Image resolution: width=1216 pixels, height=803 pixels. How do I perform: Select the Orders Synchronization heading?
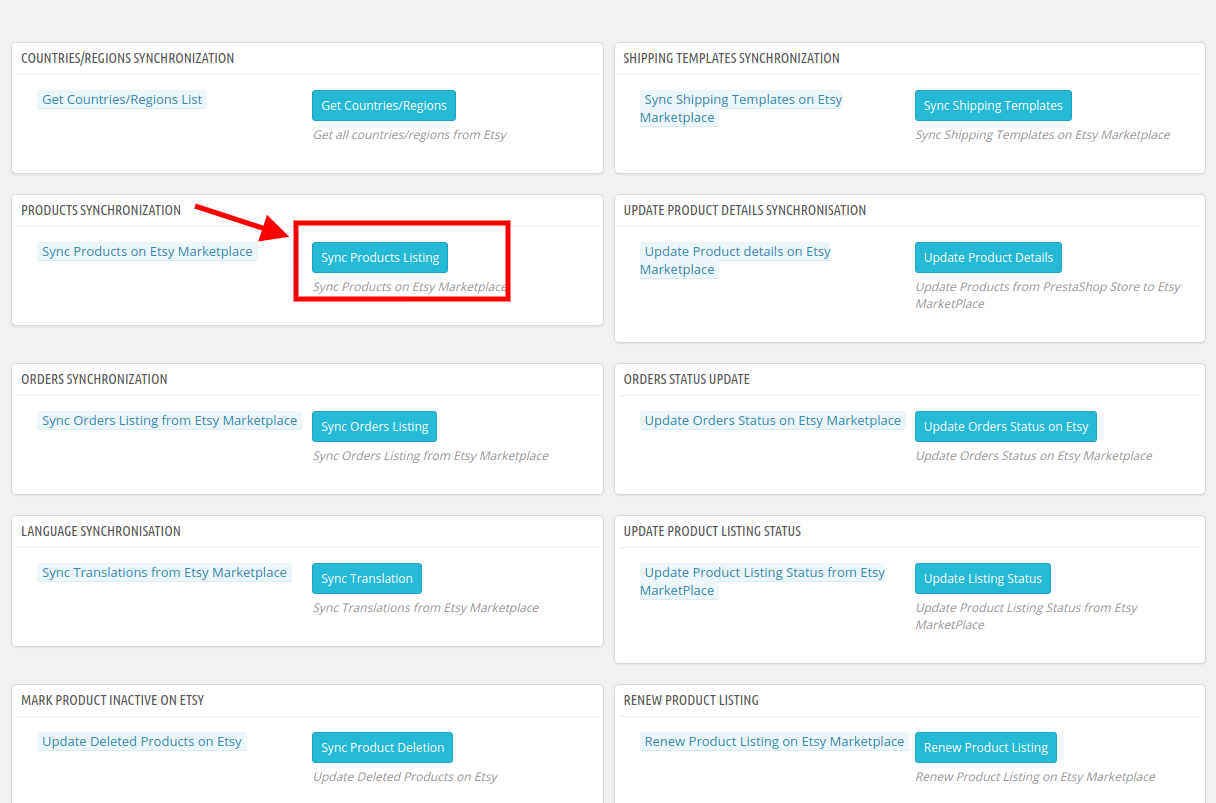94,380
